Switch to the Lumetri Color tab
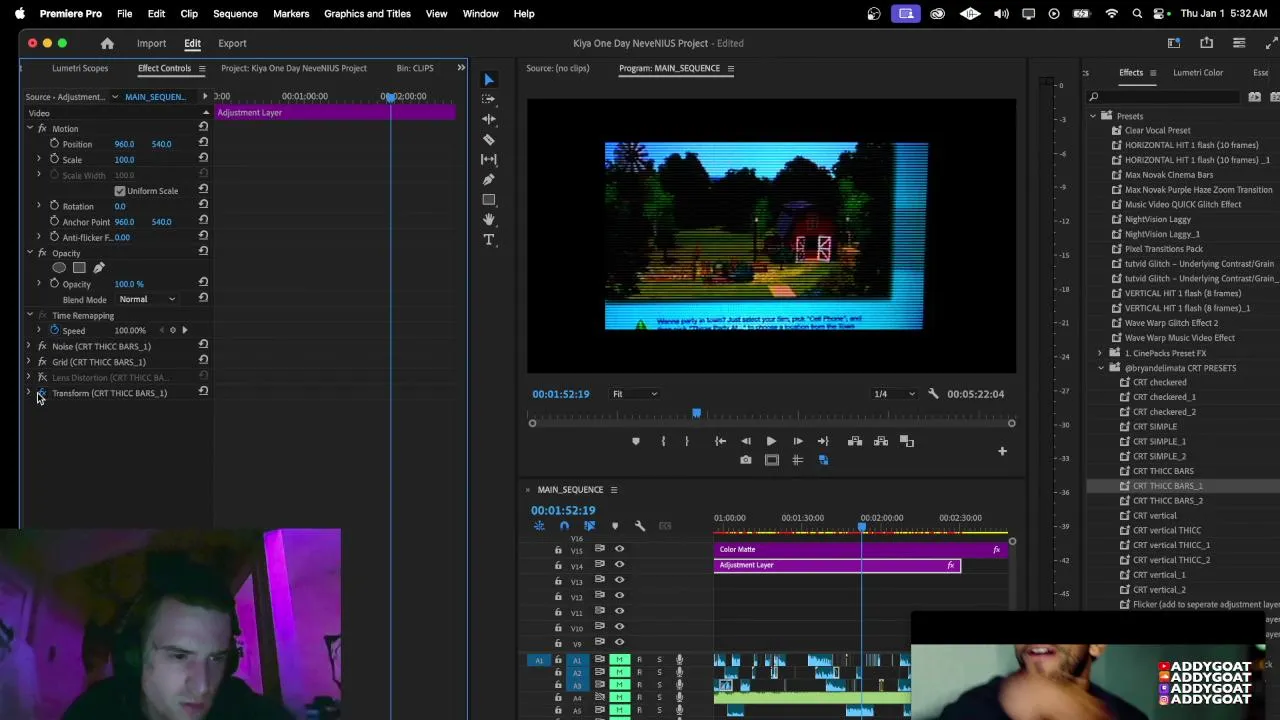1280x720 pixels. [x=1198, y=72]
